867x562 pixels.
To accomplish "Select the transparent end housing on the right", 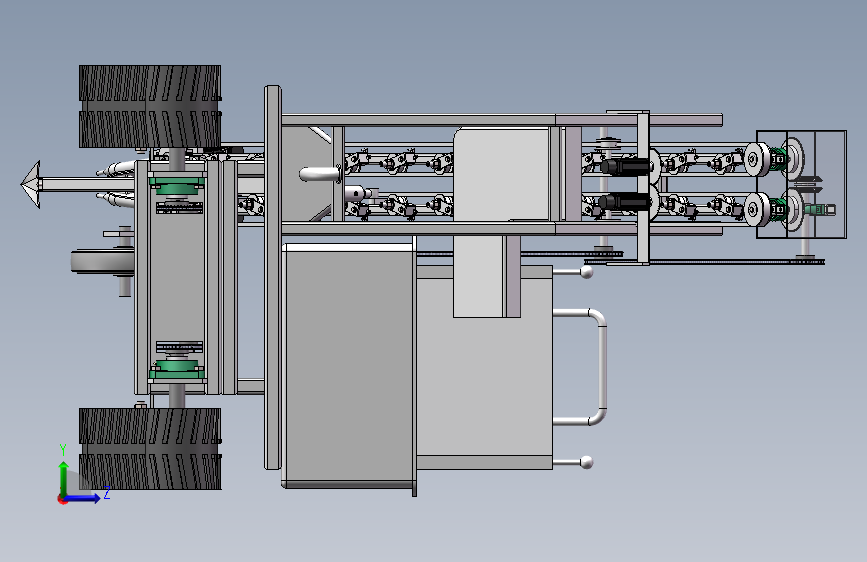I will (x=801, y=185).
